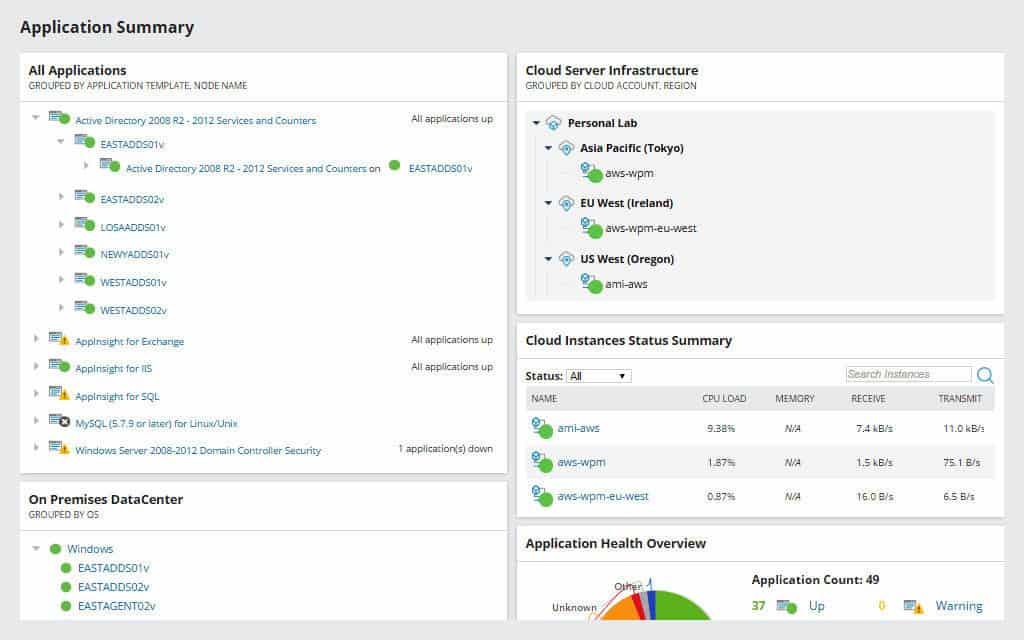Click the aws-wpm instance icon in infrastructure tree
Viewport: 1024px width, 640px height.
click(591, 172)
